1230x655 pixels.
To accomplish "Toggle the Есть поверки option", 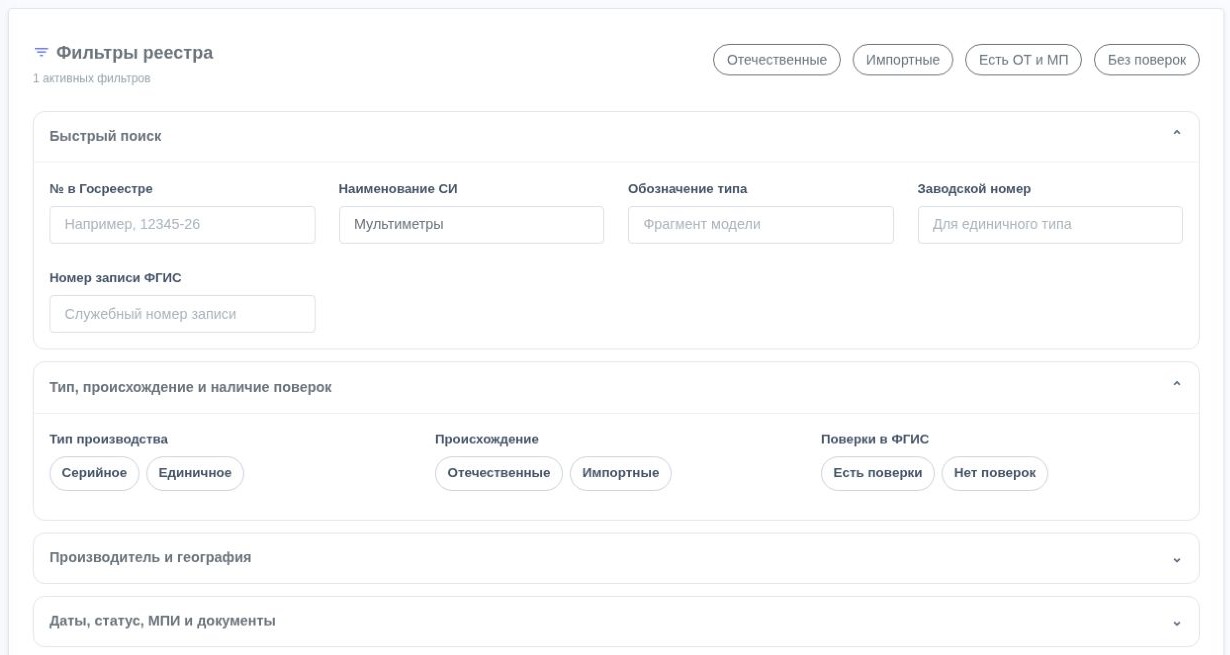I will pyautogui.click(x=877, y=473).
